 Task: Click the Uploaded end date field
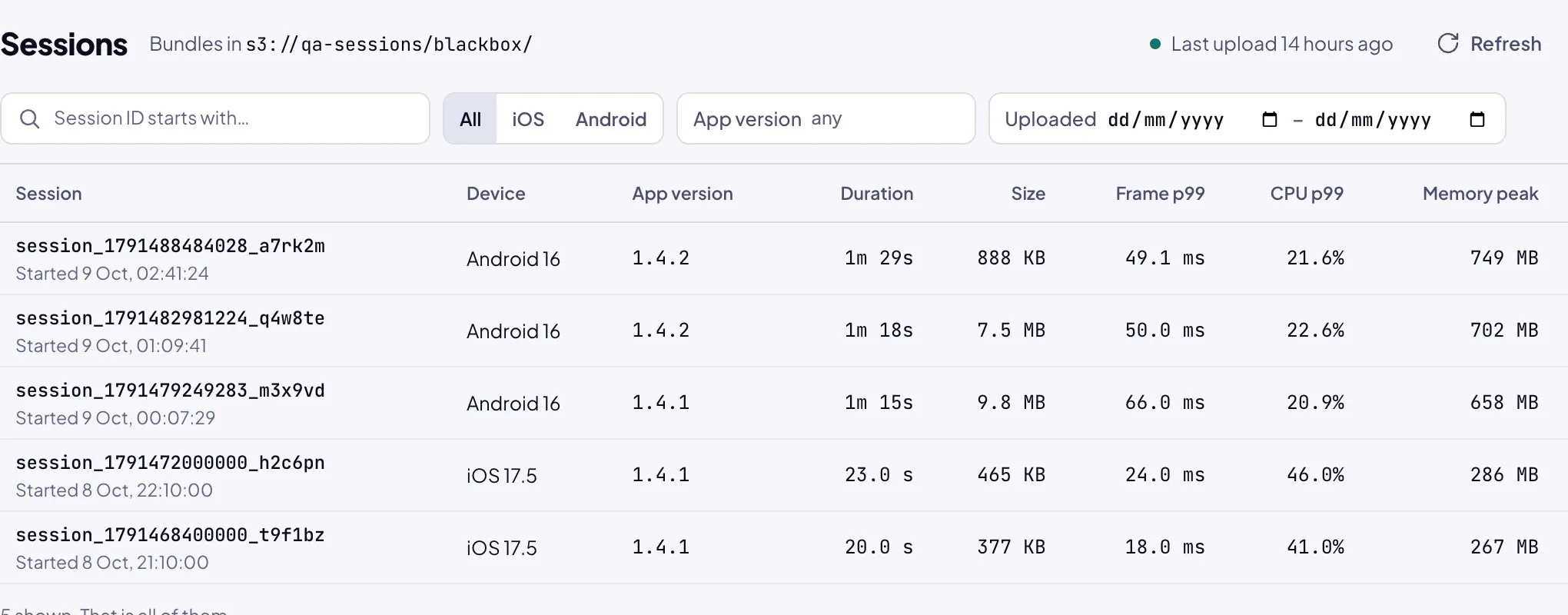[1400, 119]
